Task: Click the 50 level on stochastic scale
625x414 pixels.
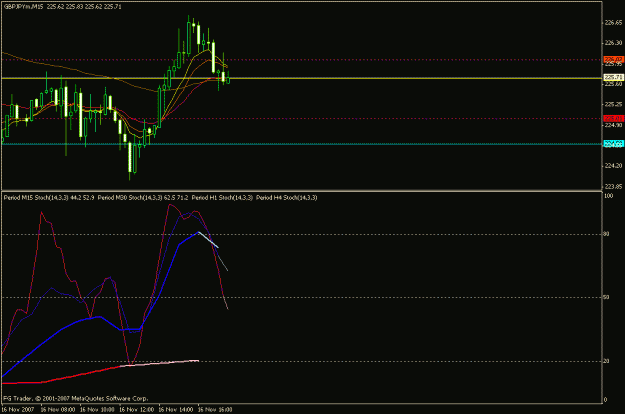Action: [607, 298]
